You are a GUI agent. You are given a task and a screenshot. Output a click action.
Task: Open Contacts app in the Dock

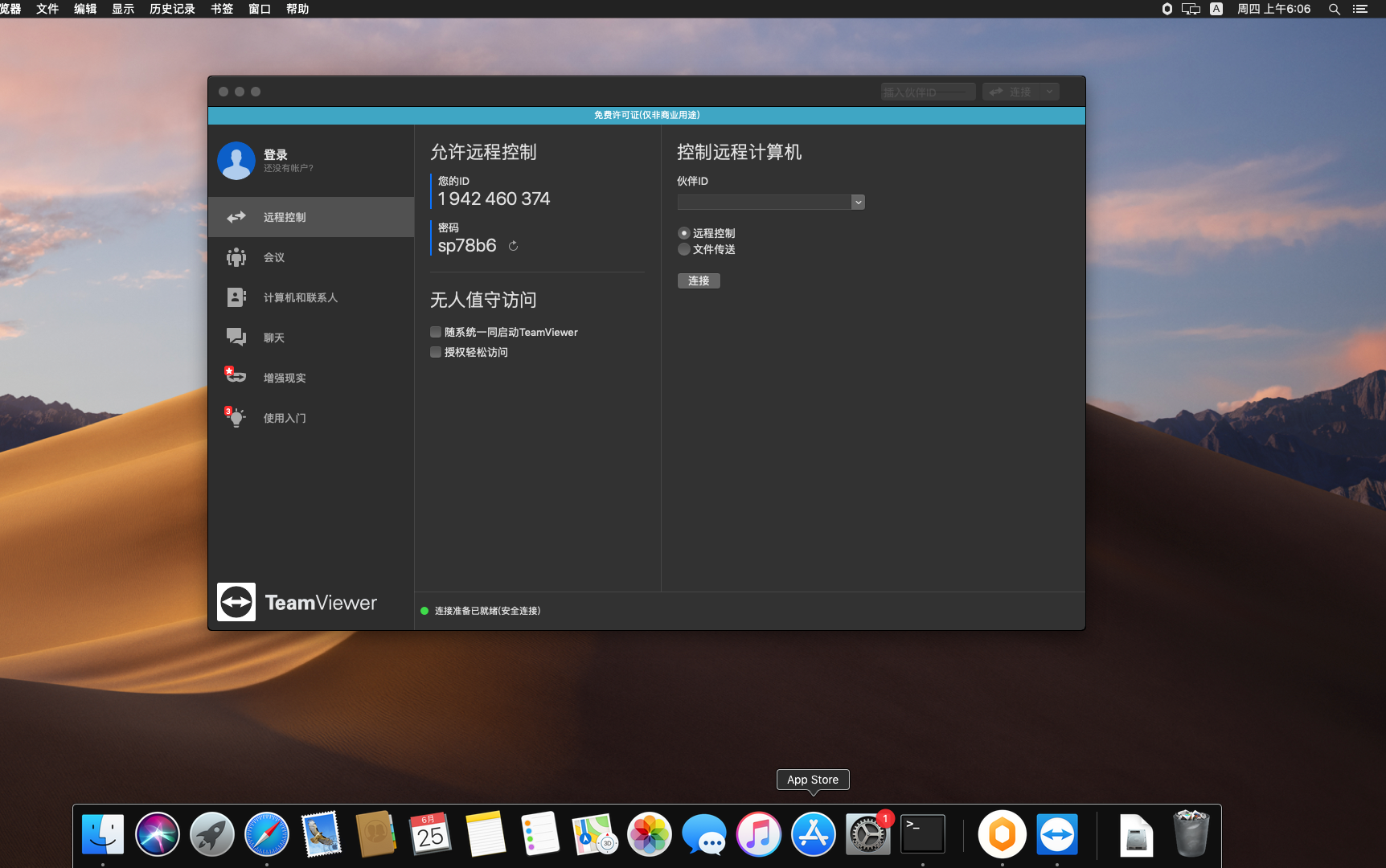pyautogui.click(x=376, y=834)
